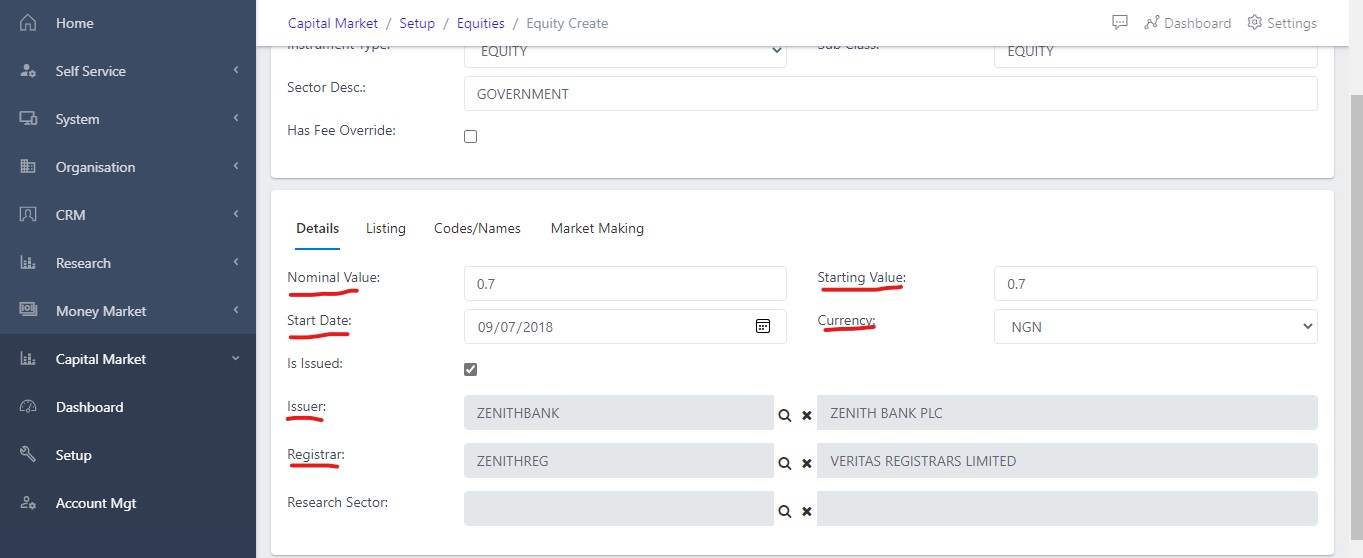Click the Capital Market chart icon

28,359
